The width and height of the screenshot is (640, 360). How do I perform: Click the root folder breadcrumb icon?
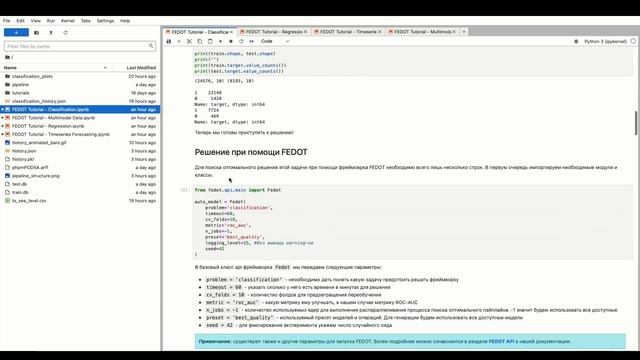(7, 57)
